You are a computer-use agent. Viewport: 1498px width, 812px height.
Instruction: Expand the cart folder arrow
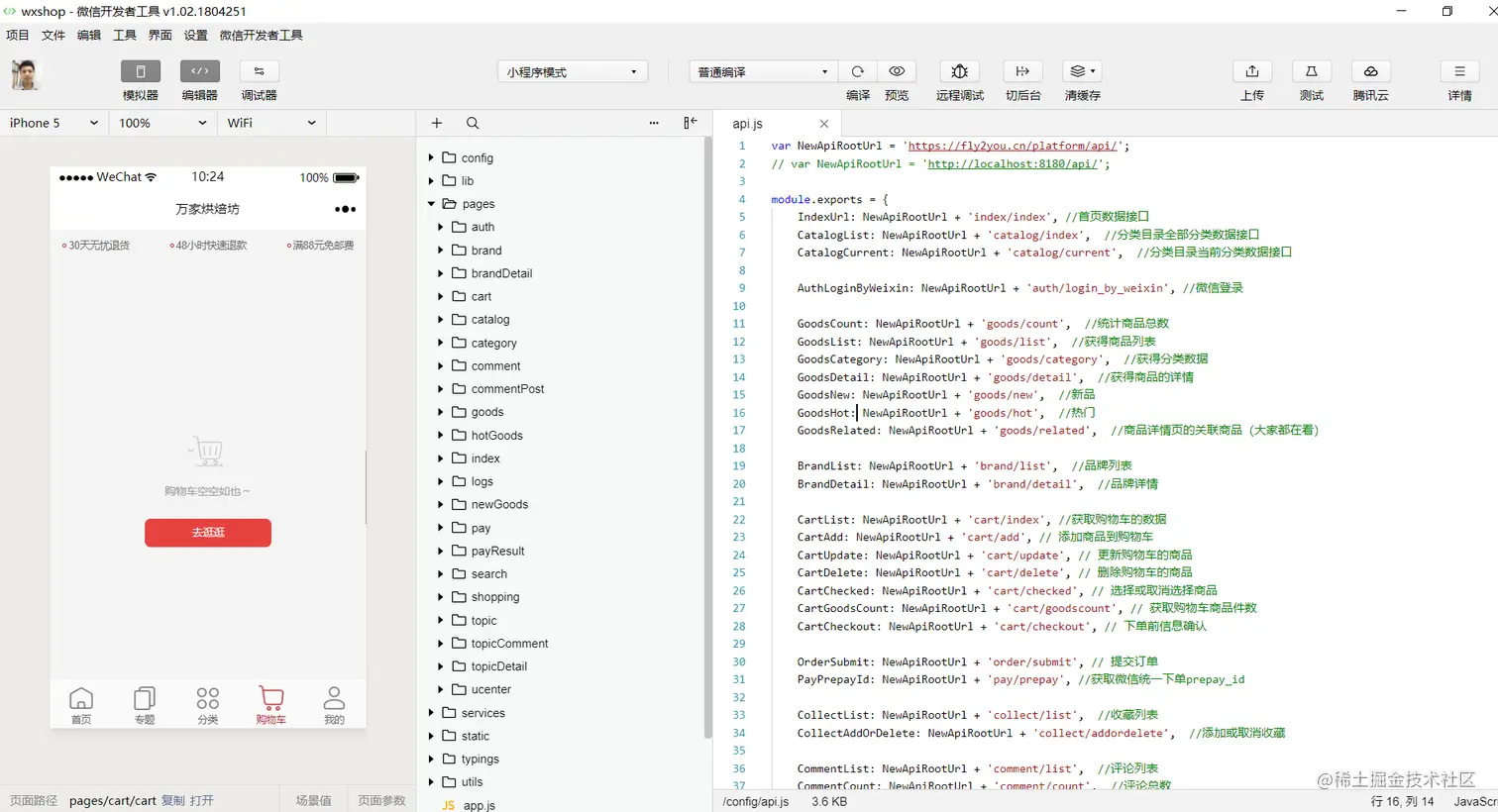coord(441,296)
